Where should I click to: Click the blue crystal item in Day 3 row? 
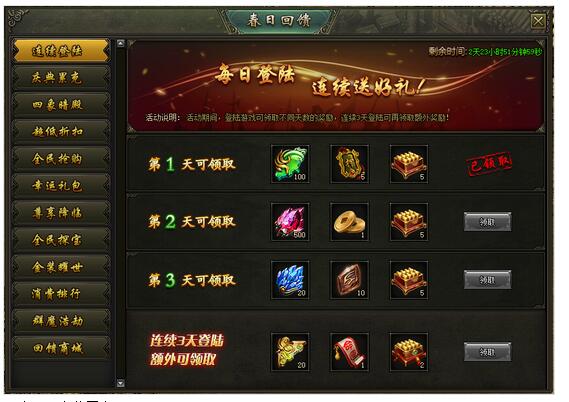[x=290, y=280]
